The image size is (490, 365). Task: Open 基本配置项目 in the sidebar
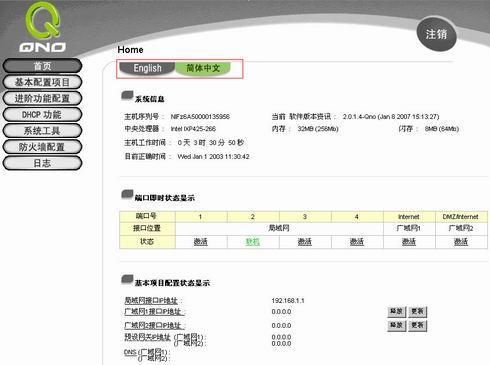(x=42, y=82)
